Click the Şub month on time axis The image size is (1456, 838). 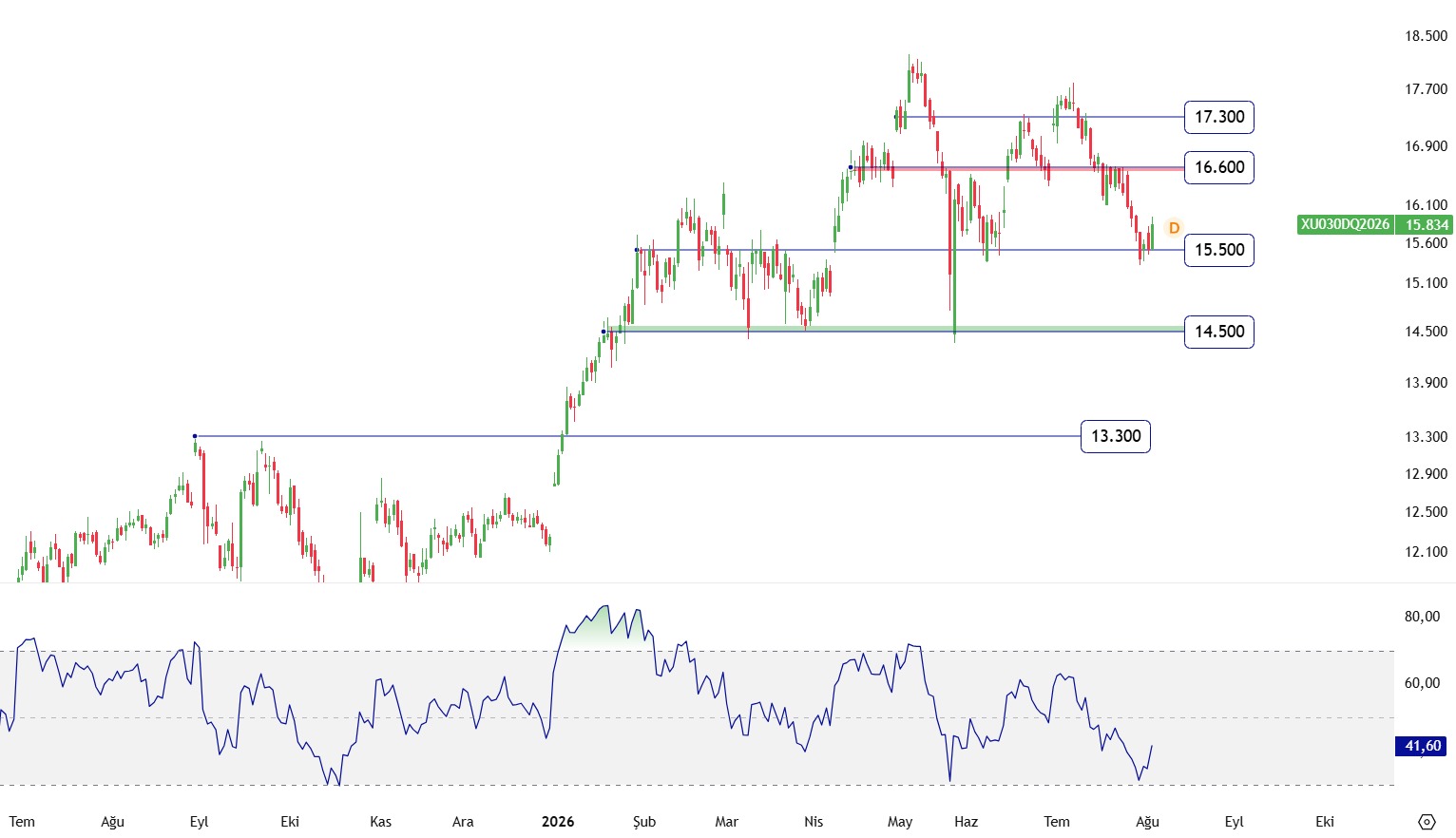click(x=644, y=822)
